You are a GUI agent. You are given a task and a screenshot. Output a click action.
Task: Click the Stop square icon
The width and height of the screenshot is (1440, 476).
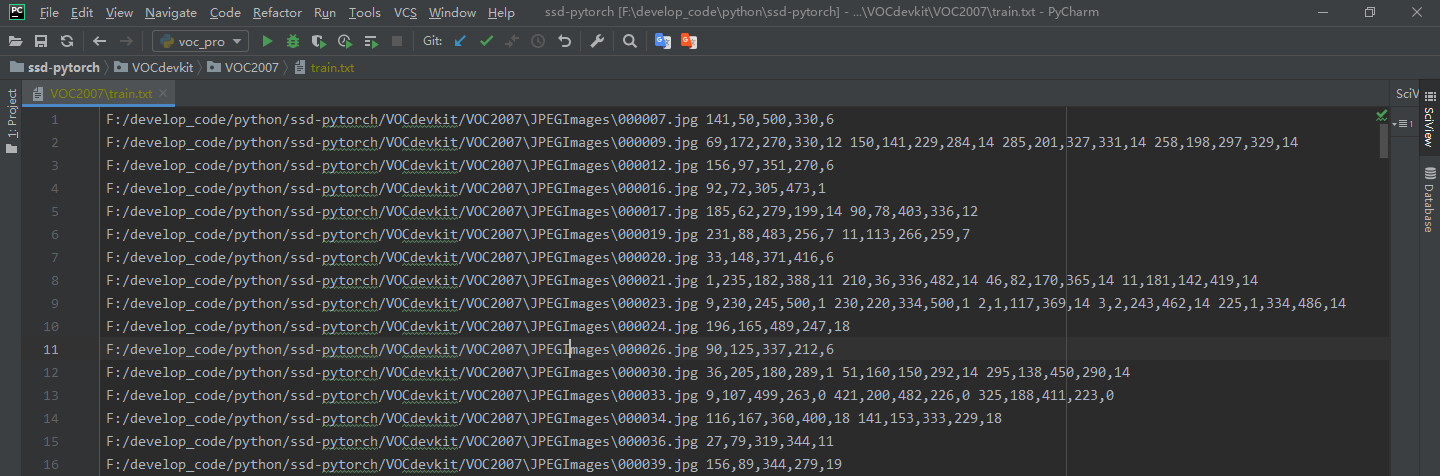(397, 41)
